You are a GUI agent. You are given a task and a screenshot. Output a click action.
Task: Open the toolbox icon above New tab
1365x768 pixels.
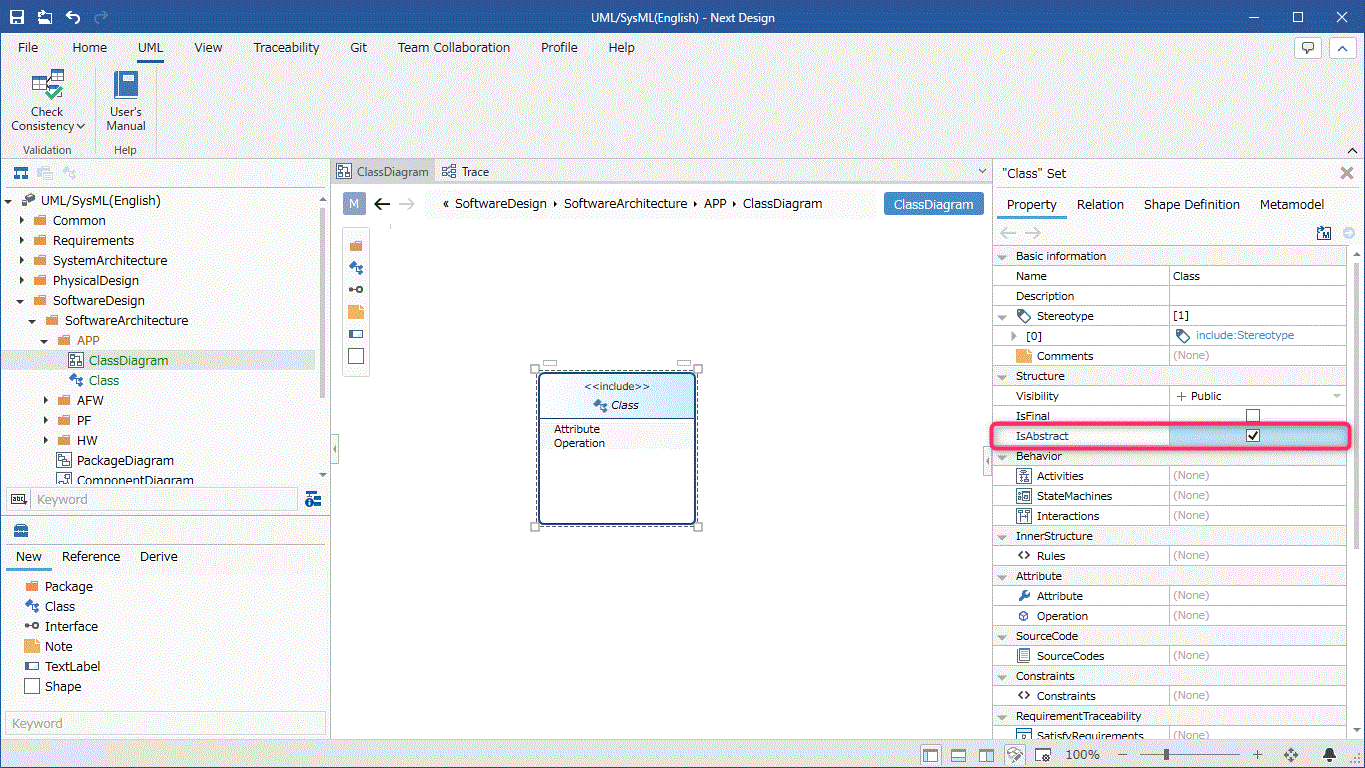click(21, 531)
